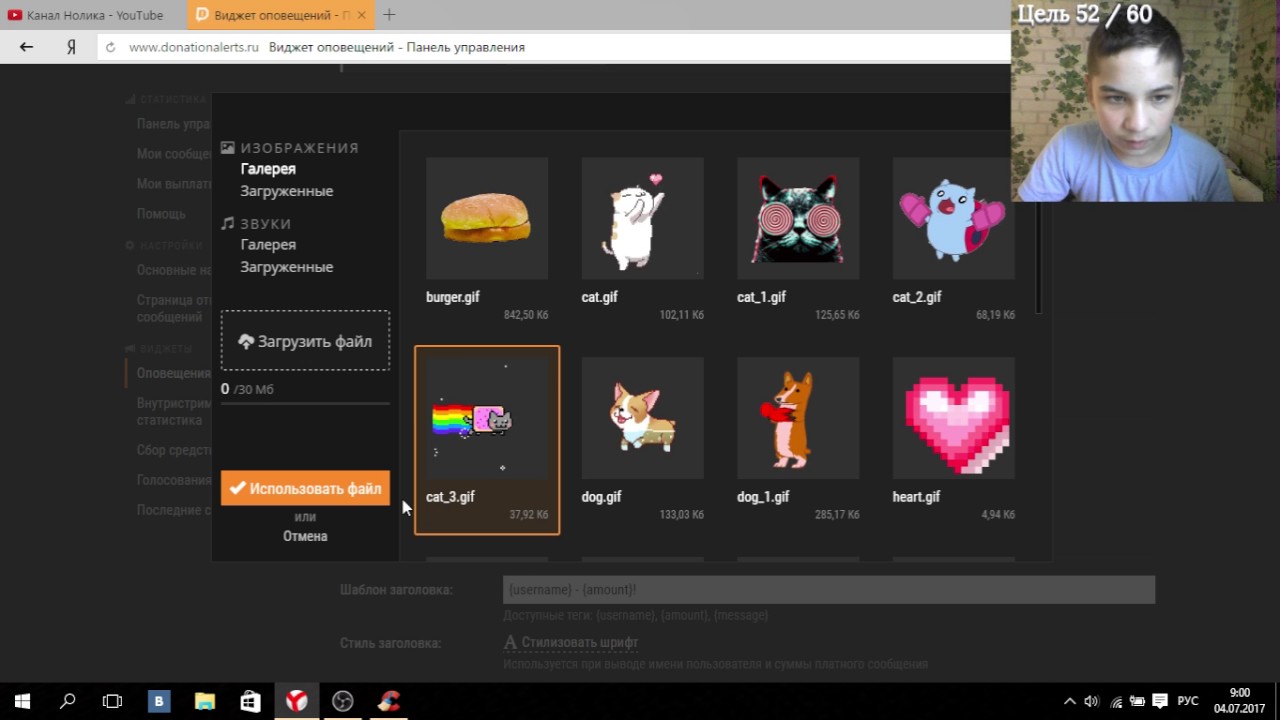Viewport: 1280px width, 720px height.
Task: Click the browser back arrow
Action: click(27, 47)
